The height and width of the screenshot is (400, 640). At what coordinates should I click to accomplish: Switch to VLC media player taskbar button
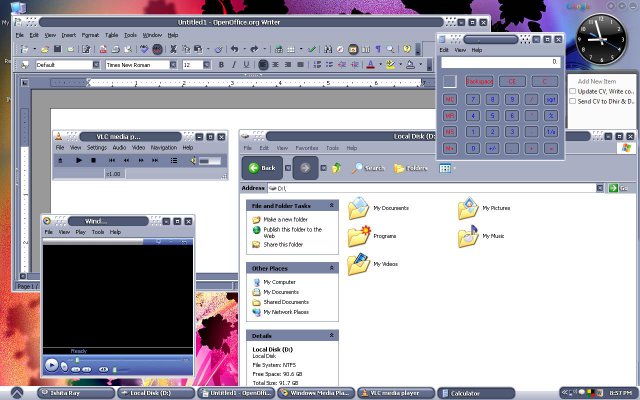pos(396,393)
